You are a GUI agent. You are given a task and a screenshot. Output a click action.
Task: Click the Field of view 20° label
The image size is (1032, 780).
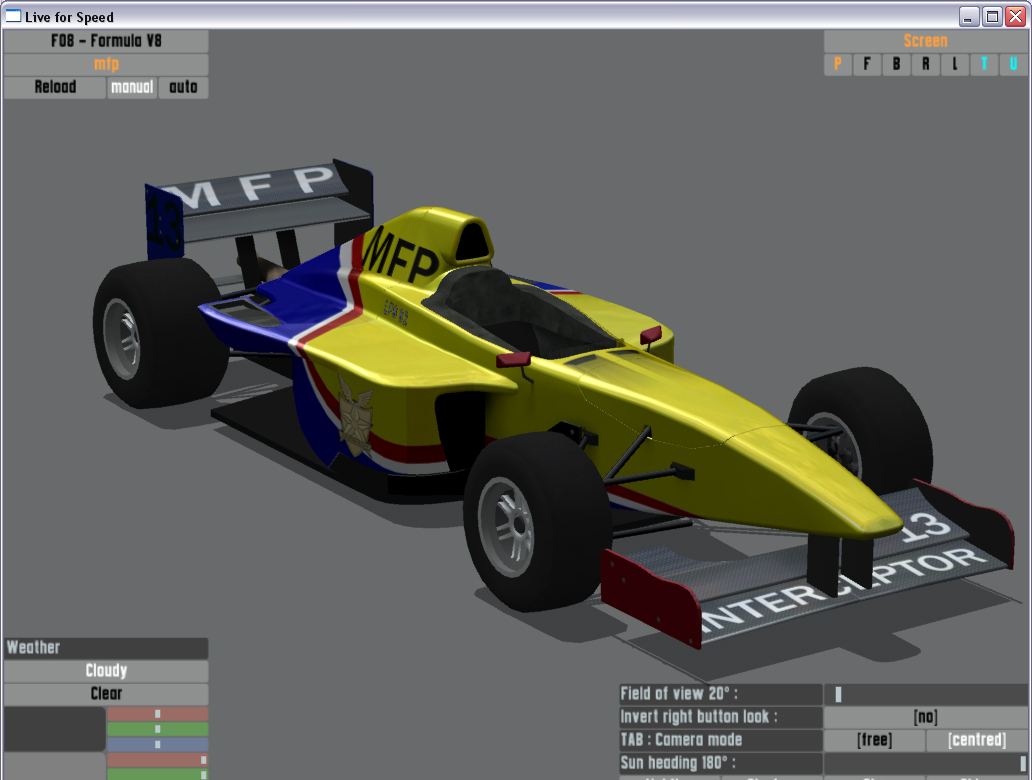pos(721,694)
